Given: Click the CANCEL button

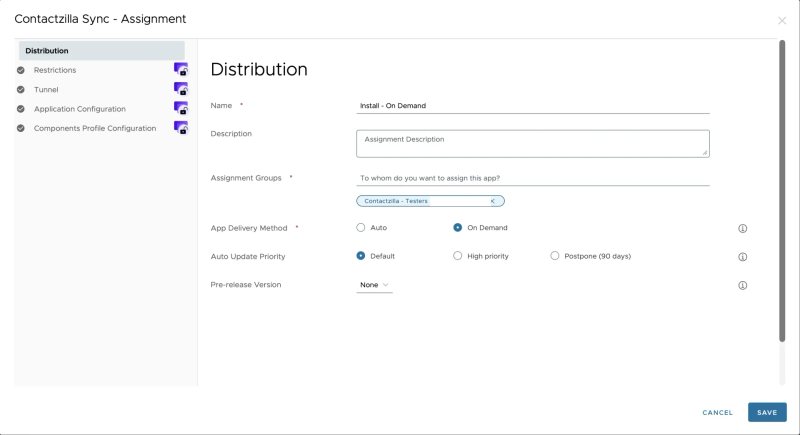Looking at the screenshot, I should pyautogui.click(x=717, y=413).
